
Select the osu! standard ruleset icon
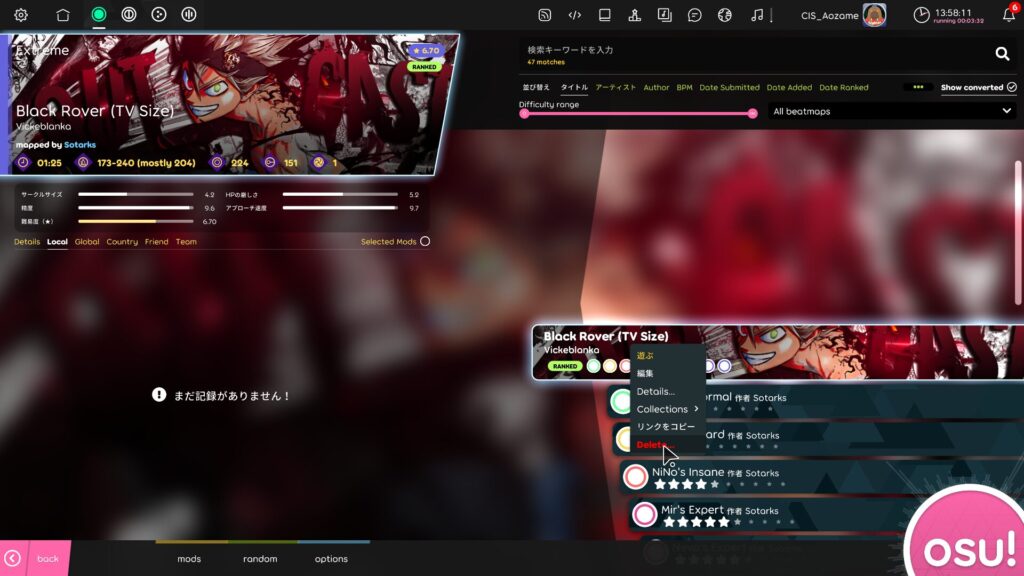99,14
